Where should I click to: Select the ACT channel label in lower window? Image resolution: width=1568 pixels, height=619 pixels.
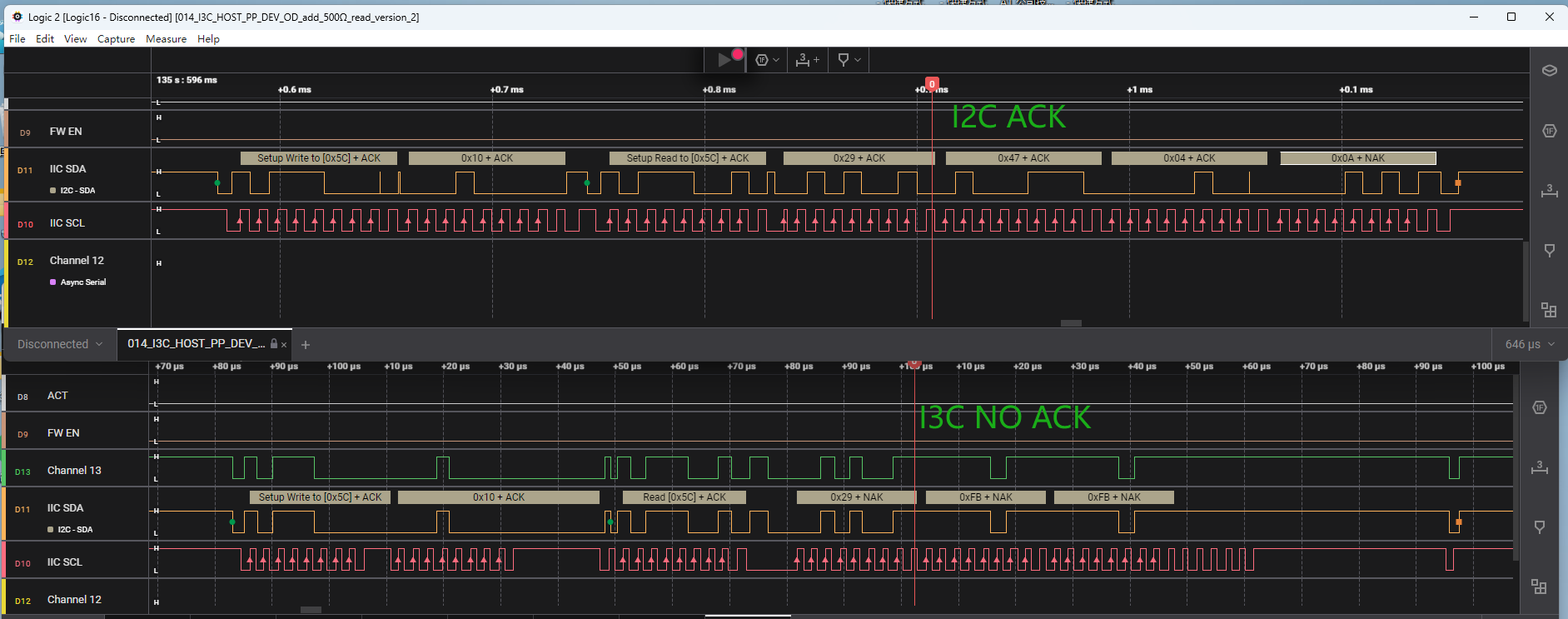tap(57, 396)
